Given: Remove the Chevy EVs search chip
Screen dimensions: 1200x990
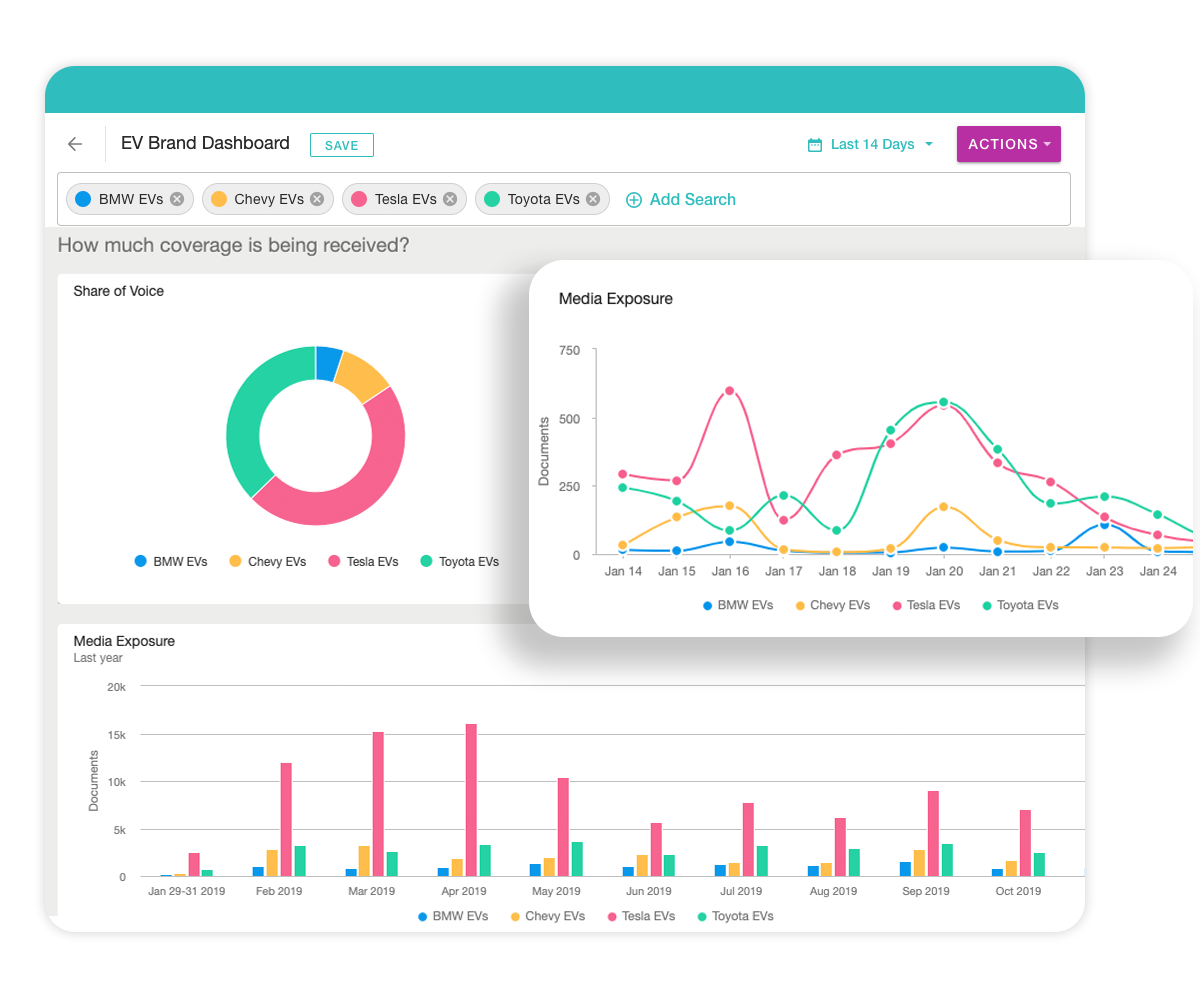Looking at the screenshot, I should [x=318, y=198].
